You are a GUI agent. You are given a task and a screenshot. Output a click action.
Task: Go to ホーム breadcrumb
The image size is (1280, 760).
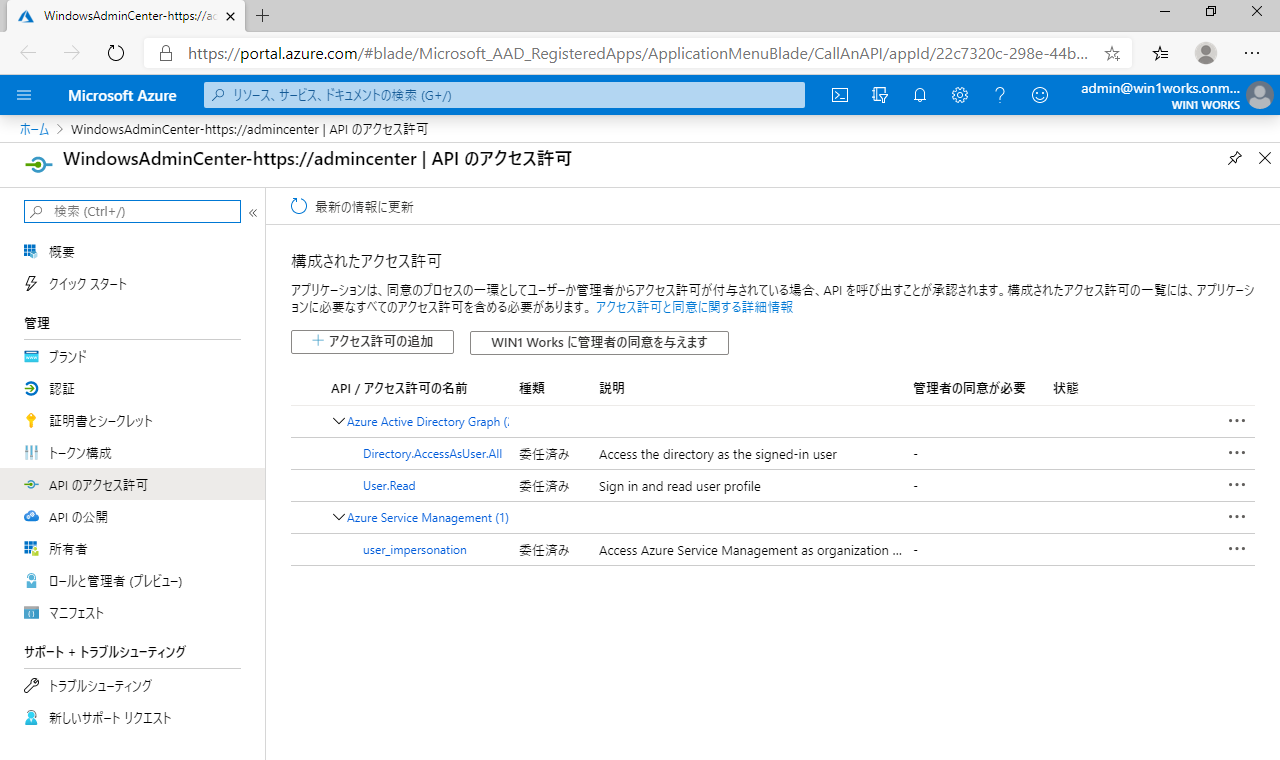coord(35,129)
